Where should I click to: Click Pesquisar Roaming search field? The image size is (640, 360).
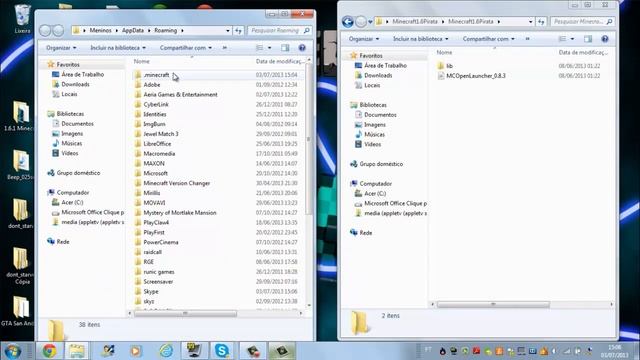279,31
